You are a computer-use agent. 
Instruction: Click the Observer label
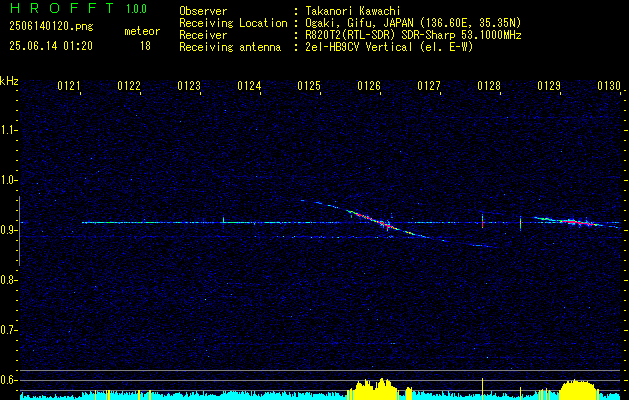tap(203, 11)
